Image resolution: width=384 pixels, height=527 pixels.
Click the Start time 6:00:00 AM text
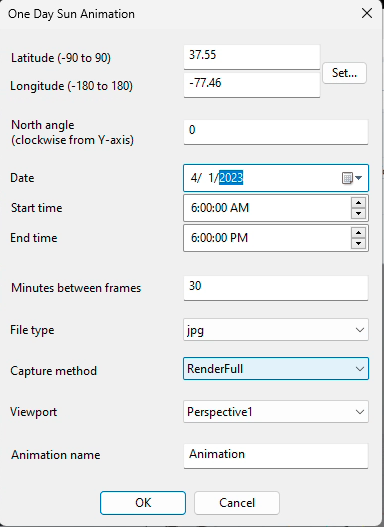pos(220,208)
